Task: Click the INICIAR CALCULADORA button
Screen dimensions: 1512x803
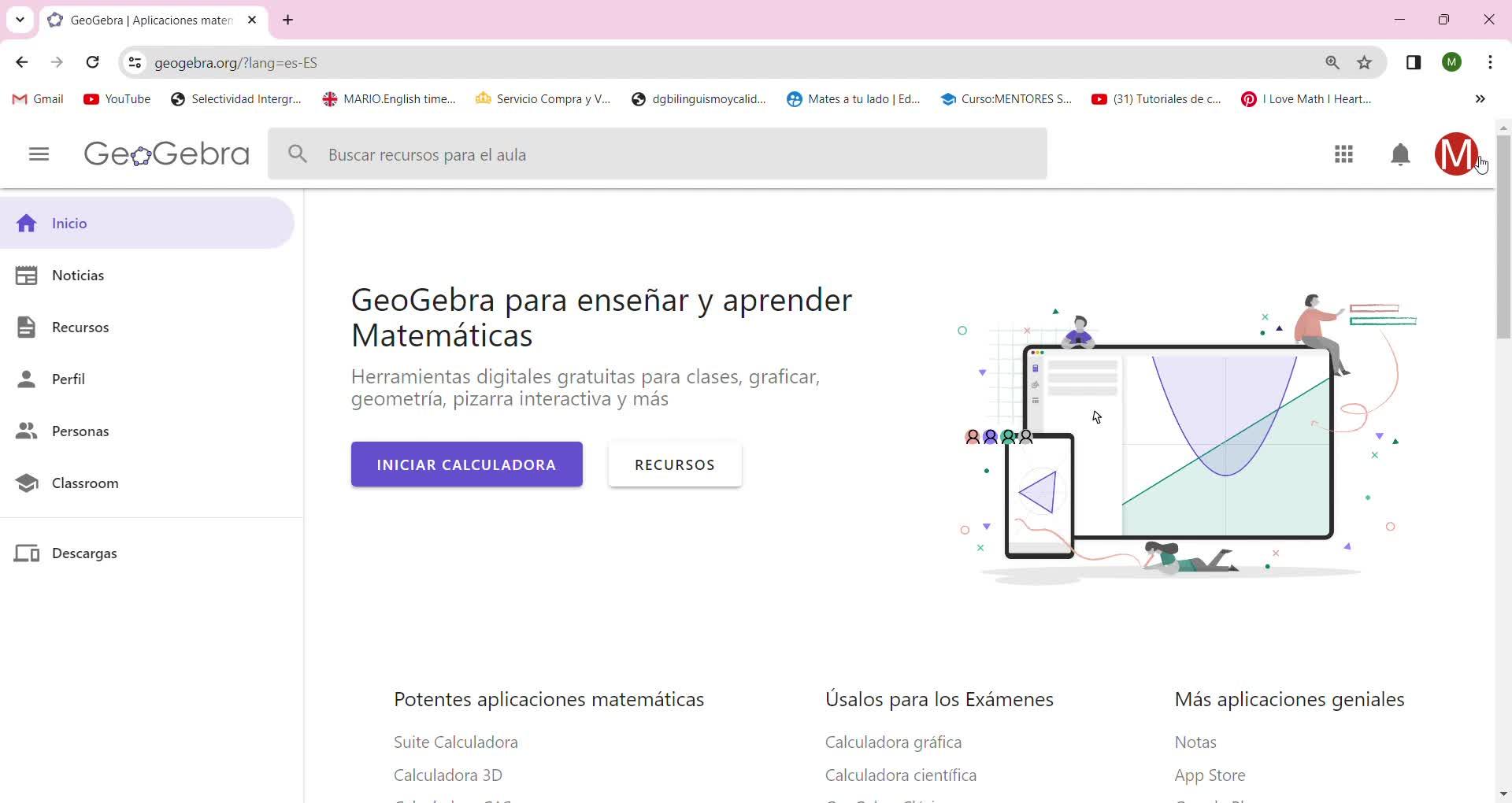Action: click(x=467, y=464)
